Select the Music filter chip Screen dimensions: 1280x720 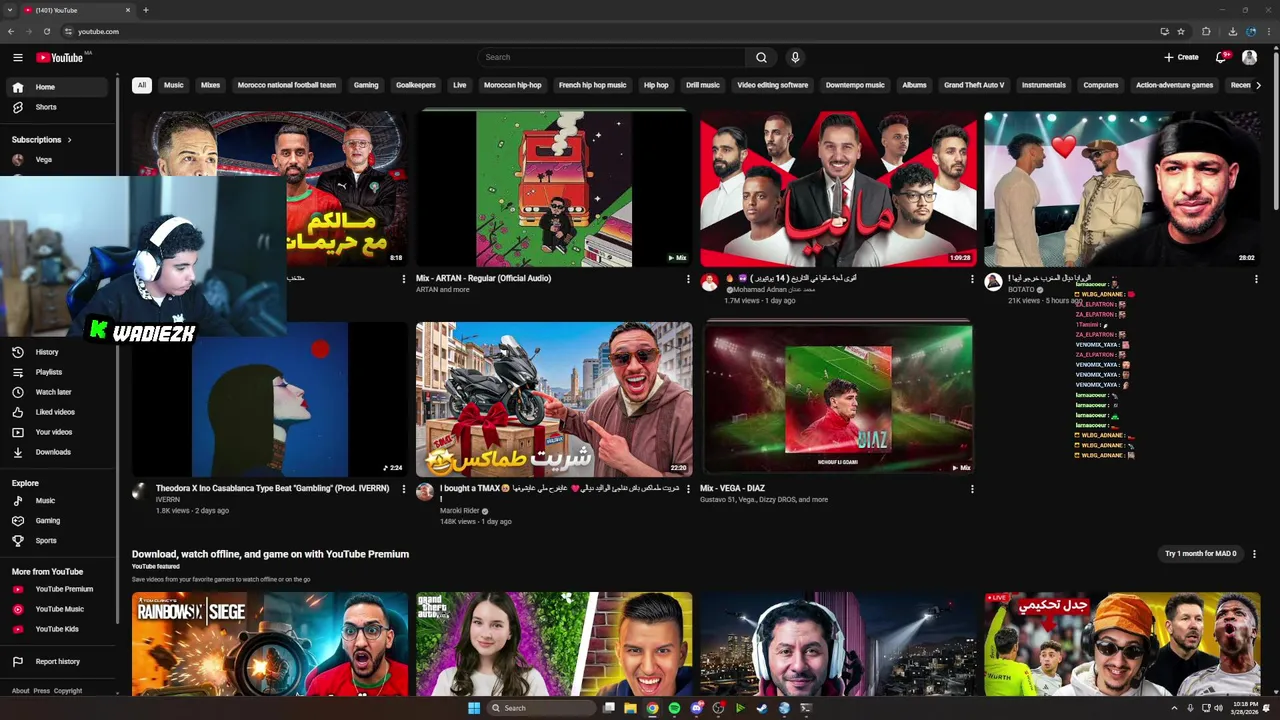(174, 85)
